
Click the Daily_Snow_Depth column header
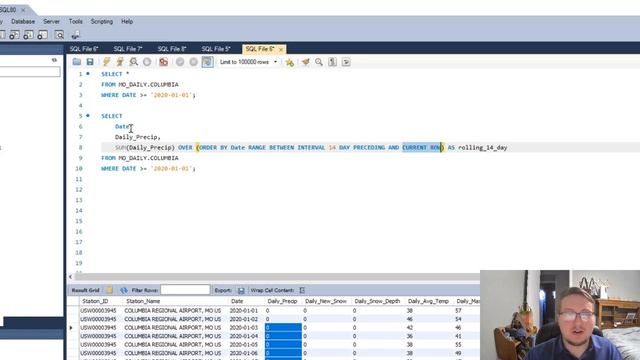point(377,301)
